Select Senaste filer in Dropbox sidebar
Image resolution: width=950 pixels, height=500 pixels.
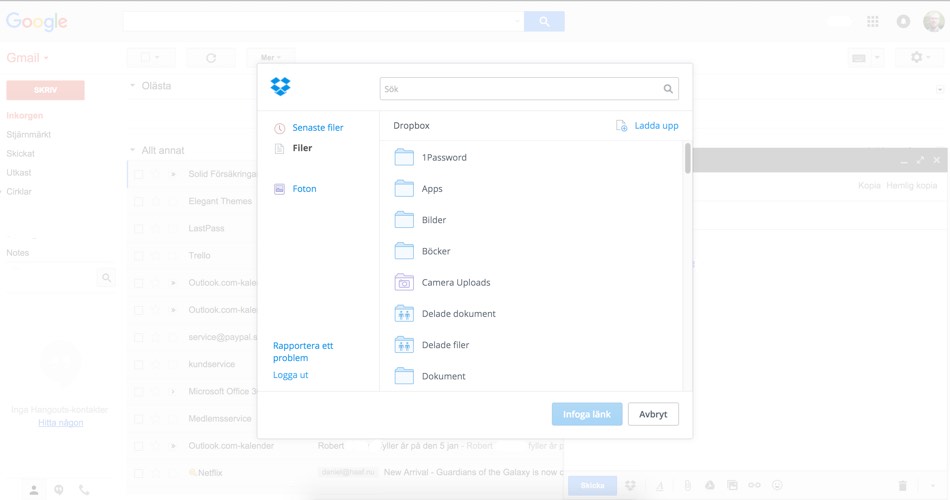pos(317,127)
